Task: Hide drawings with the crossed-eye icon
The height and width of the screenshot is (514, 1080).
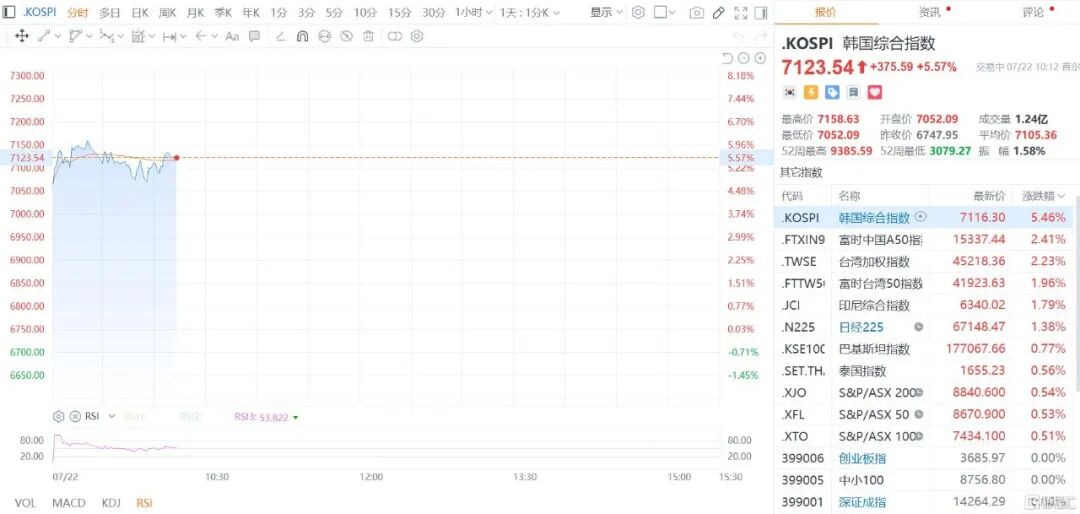Action: click(346, 37)
